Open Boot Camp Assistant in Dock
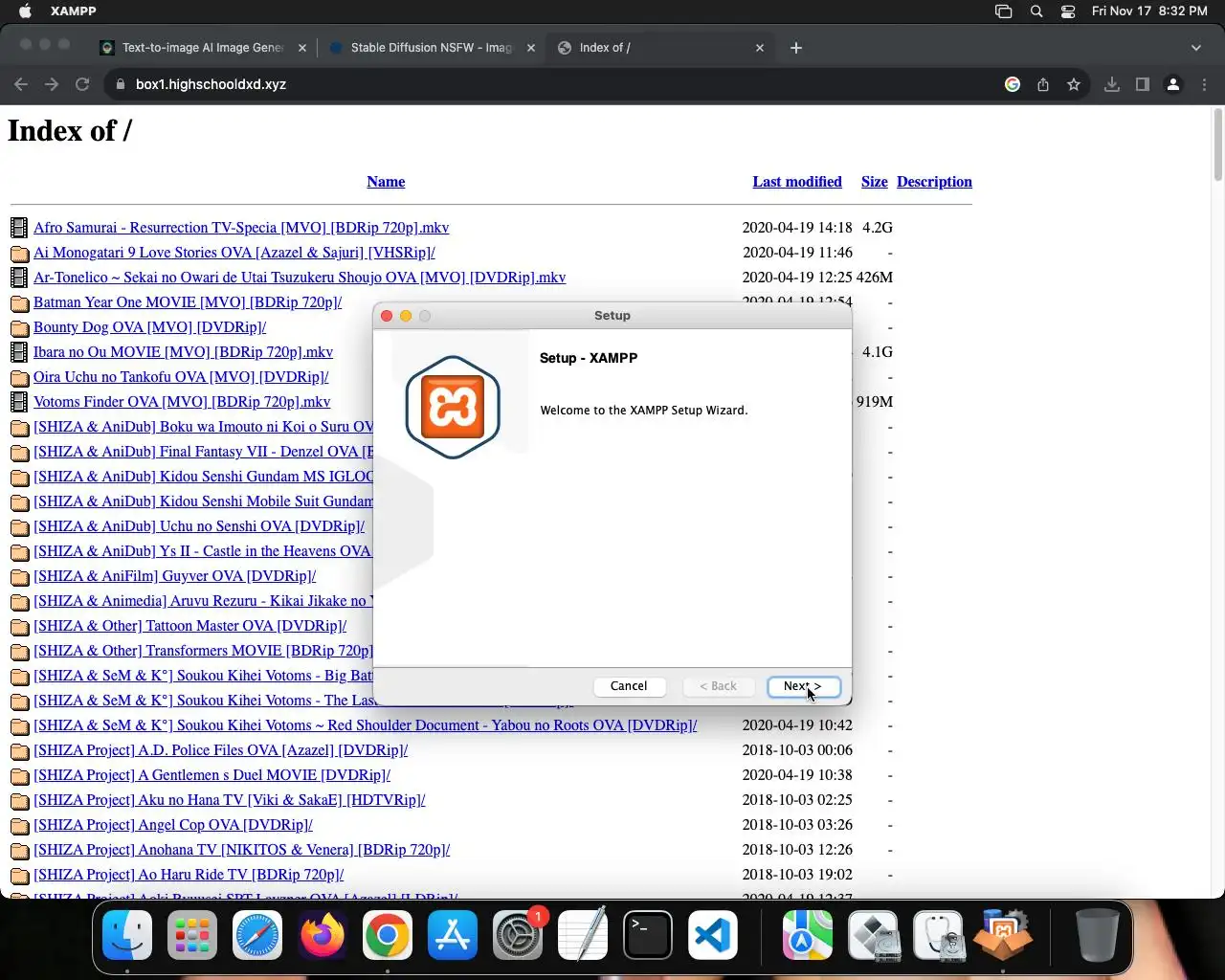Viewport: 1225px width, 980px height. (873, 935)
